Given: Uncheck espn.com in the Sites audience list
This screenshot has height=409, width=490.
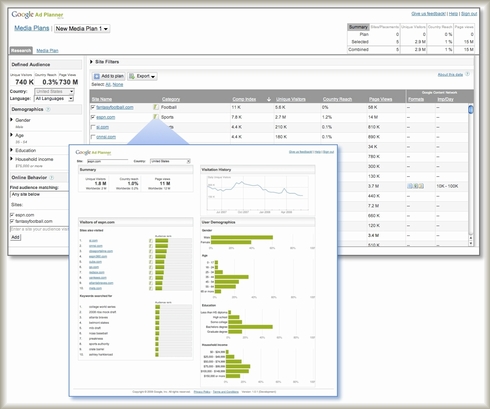Looking at the screenshot, I should tap(12, 215).
